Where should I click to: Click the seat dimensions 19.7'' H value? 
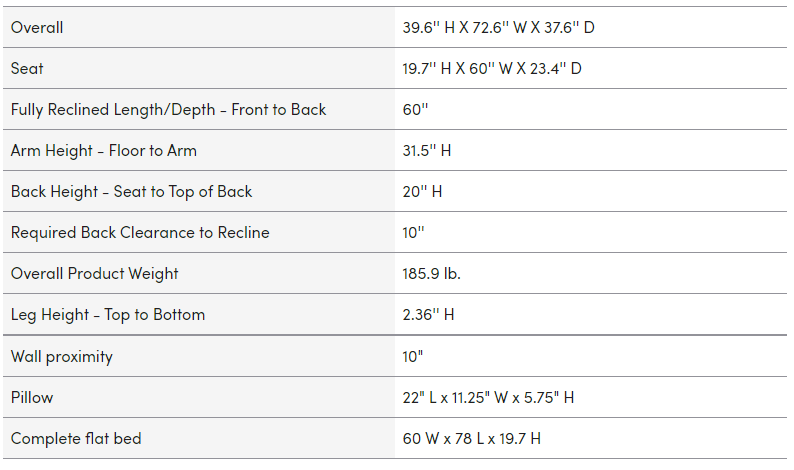coord(491,69)
